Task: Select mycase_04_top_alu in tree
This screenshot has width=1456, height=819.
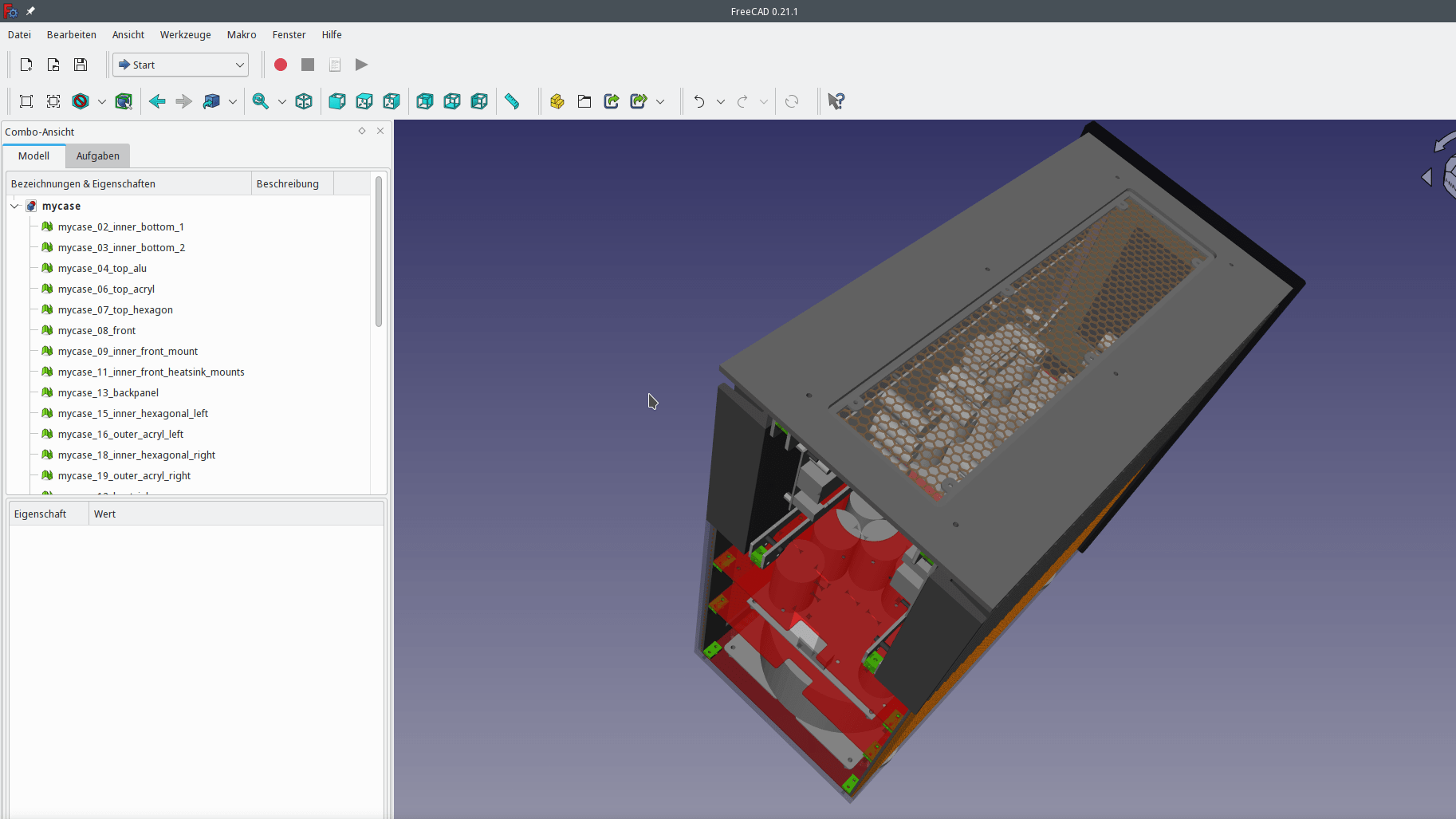Action: click(x=102, y=268)
